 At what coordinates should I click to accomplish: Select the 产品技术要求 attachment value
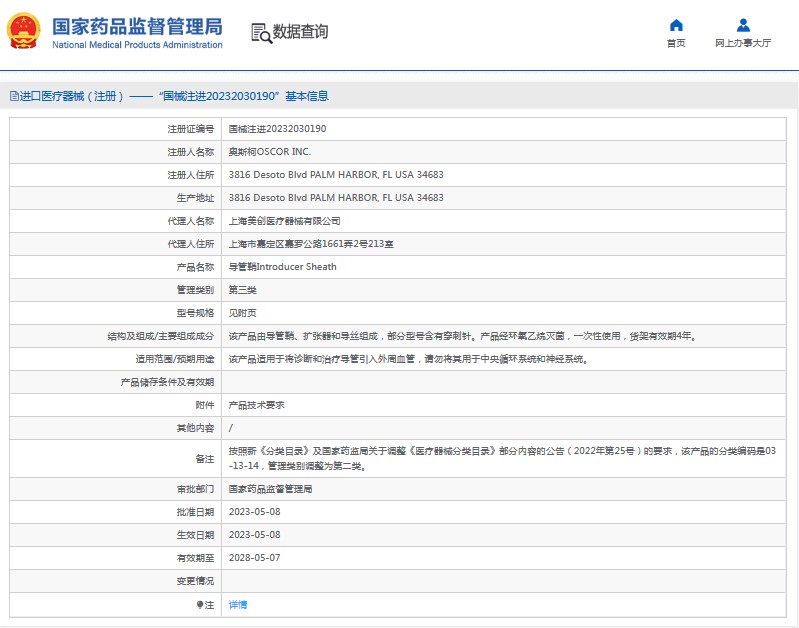point(256,405)
